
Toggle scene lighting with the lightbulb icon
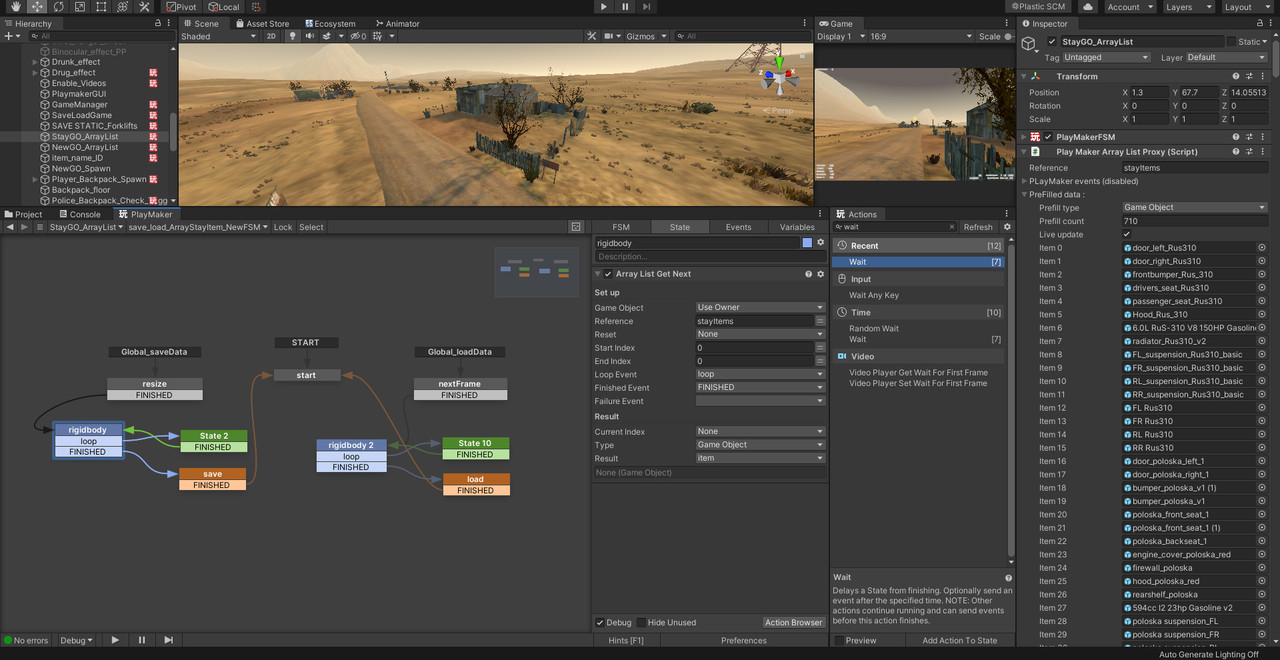coord(293,36)
